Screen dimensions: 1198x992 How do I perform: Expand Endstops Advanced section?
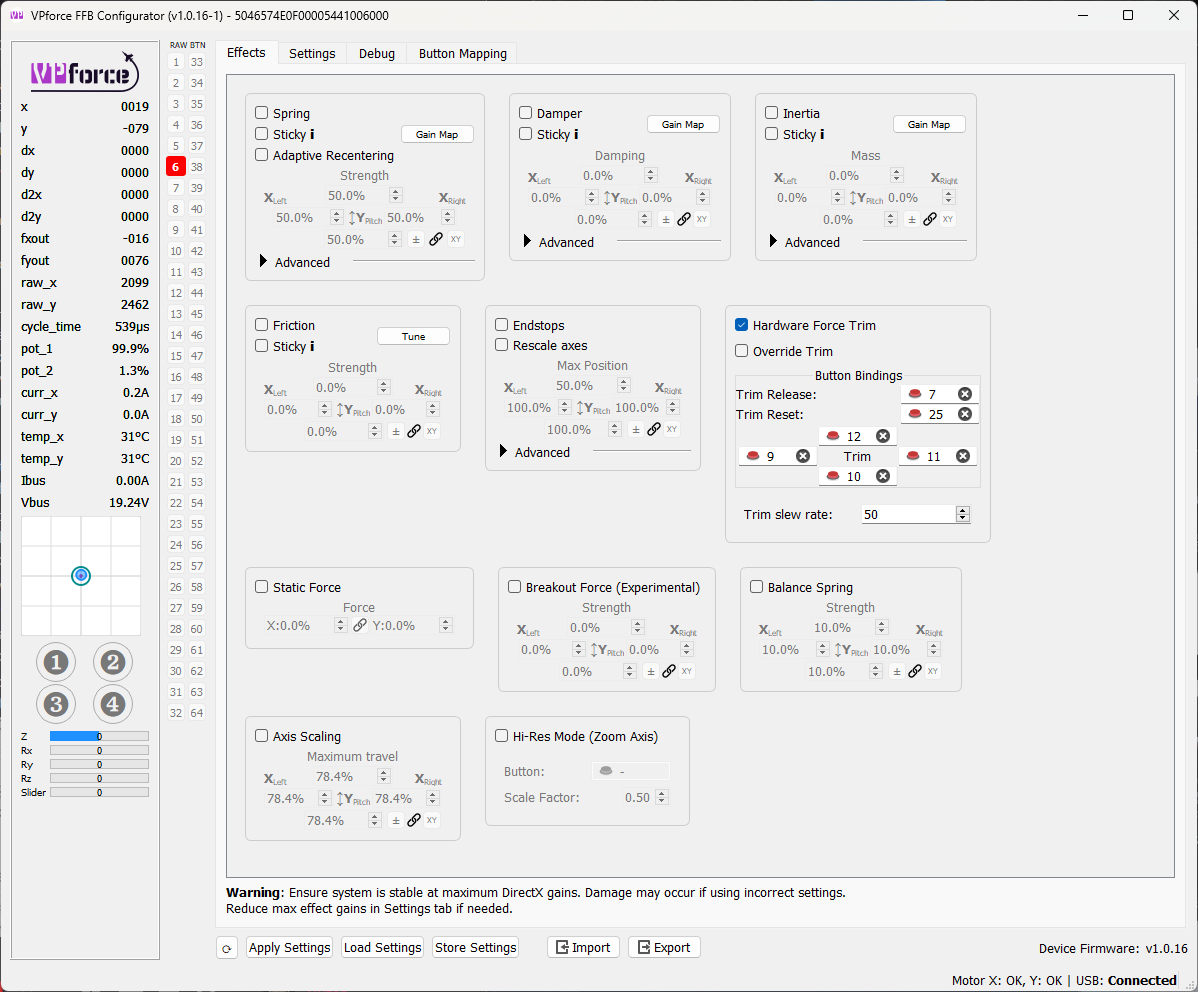pyautogui.click(x=503, y=452)
